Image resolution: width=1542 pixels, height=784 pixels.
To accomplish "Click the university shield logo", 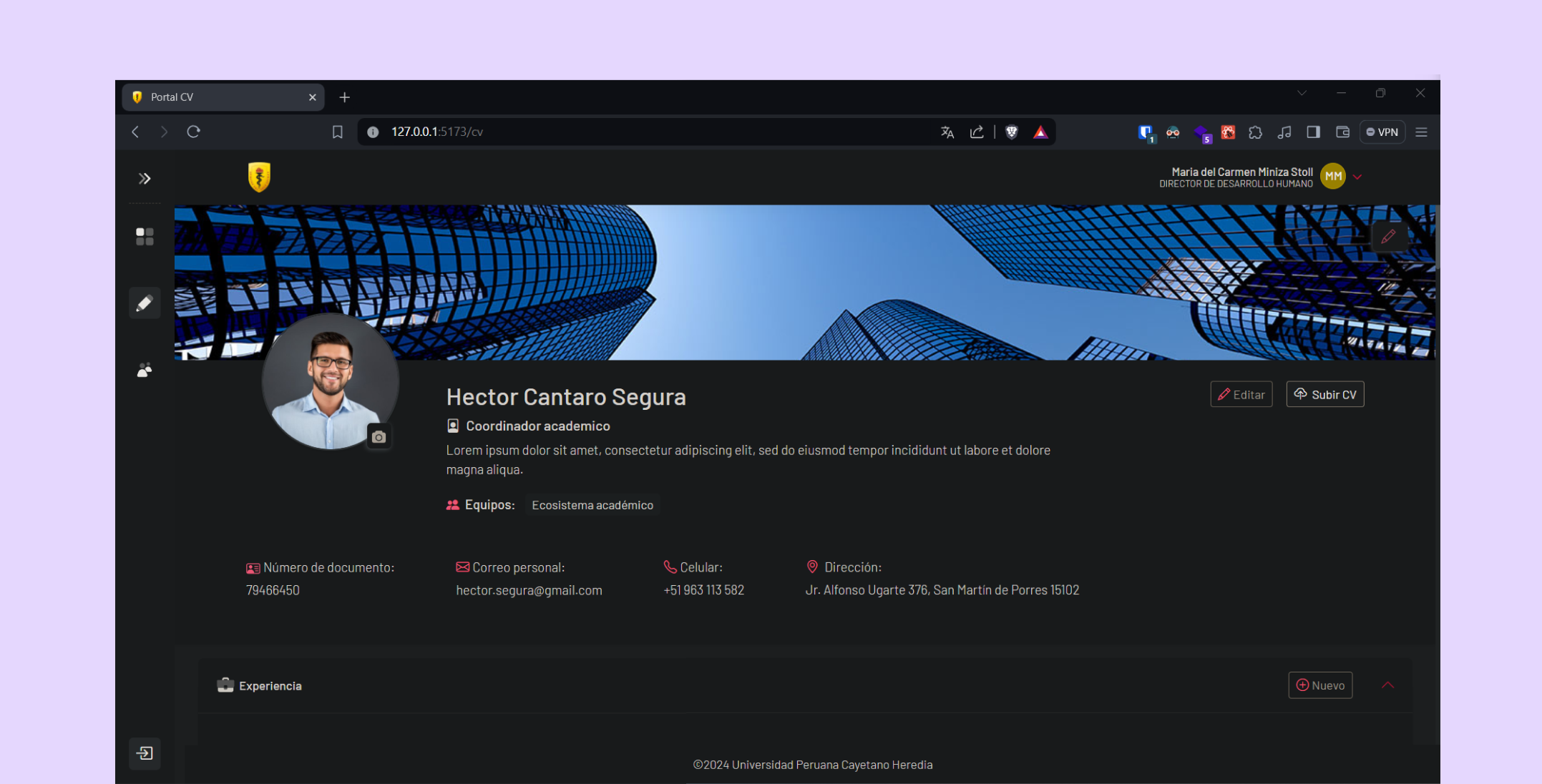I will (x=259, y=177).
